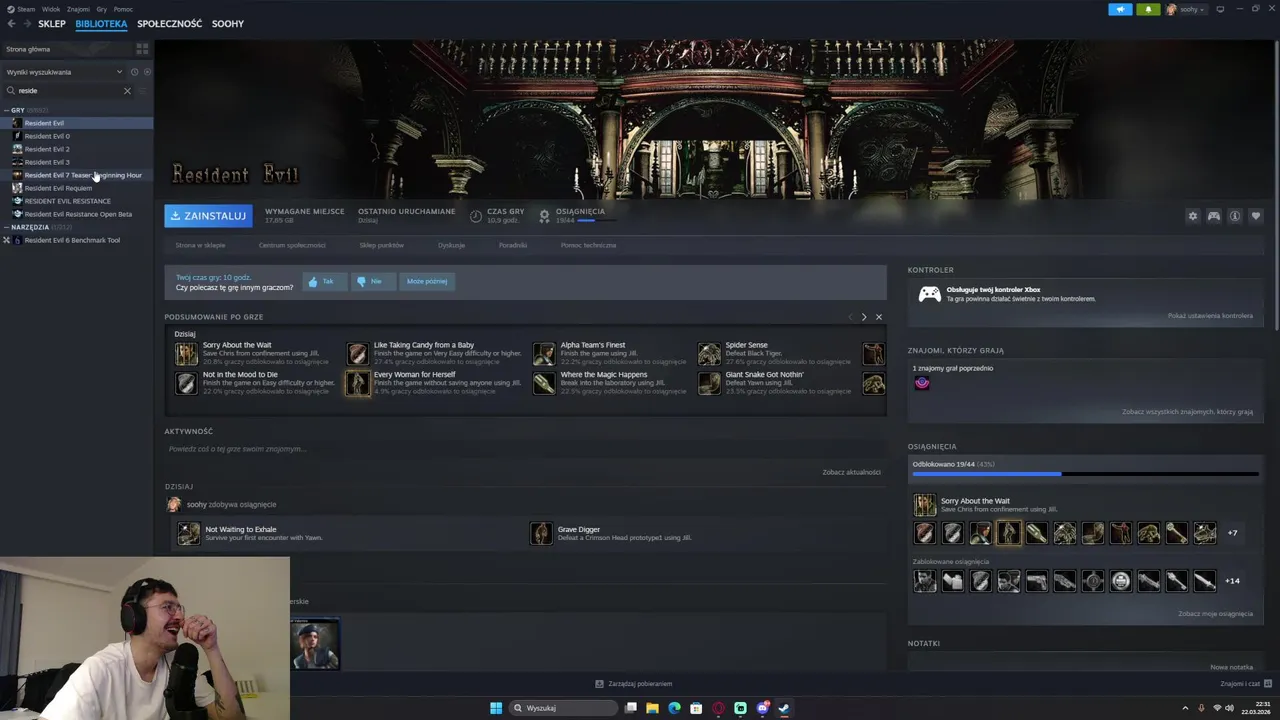The image size is (1280, 720).
Task: Go forward with the navigation arrow
Action: [x=26, y=23]
